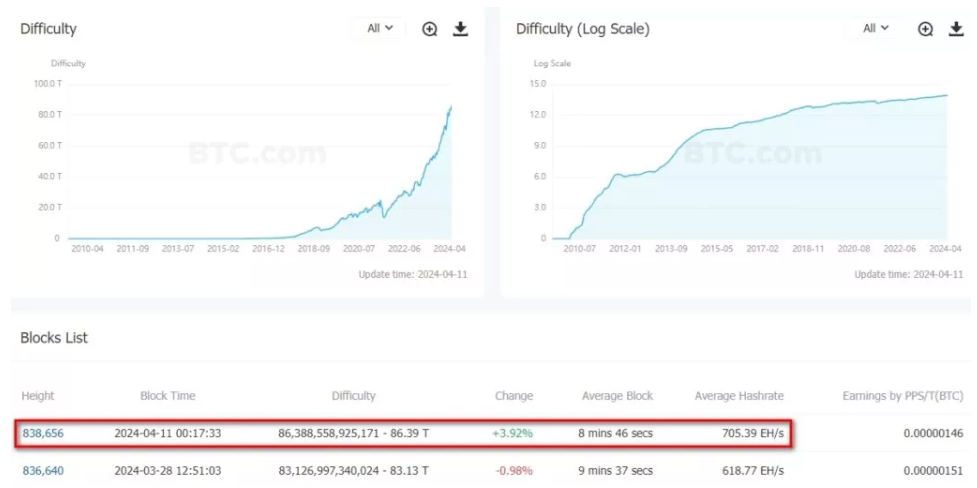Select the 705.39 EH/s hashrate value

747,434
